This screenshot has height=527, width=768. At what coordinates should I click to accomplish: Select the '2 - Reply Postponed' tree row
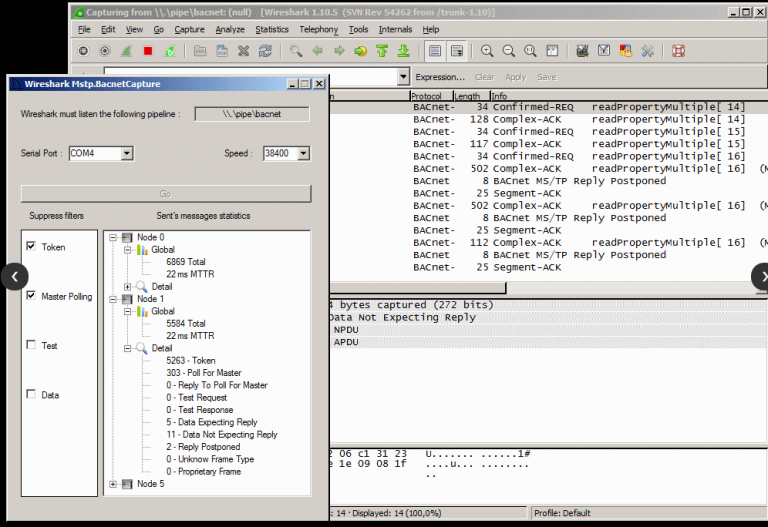click(x=203, y=447)
